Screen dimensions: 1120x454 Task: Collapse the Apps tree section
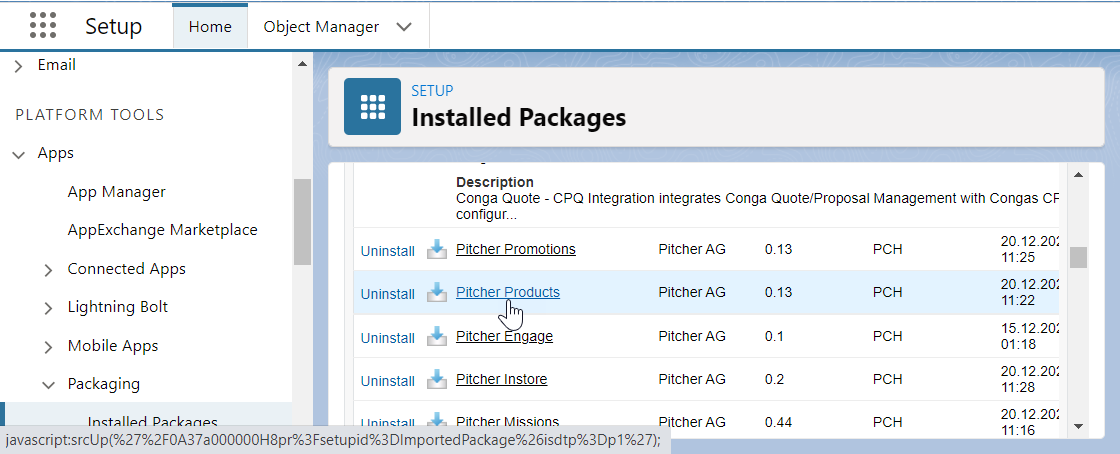[x=19, y=154]
